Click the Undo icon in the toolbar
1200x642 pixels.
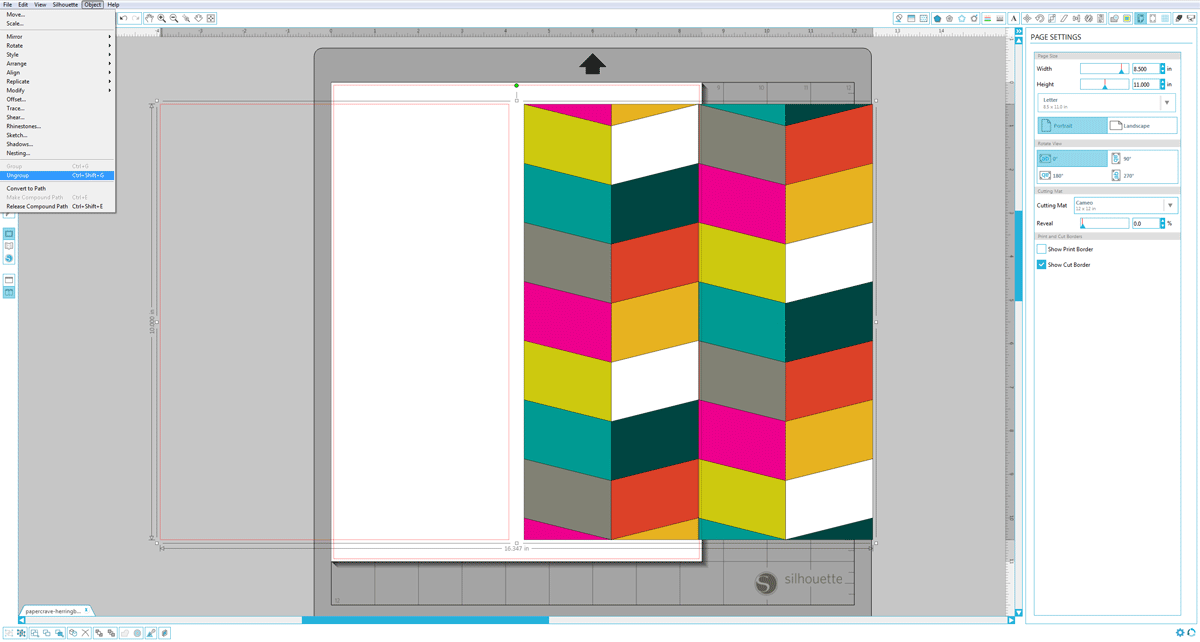pos(123,17)
